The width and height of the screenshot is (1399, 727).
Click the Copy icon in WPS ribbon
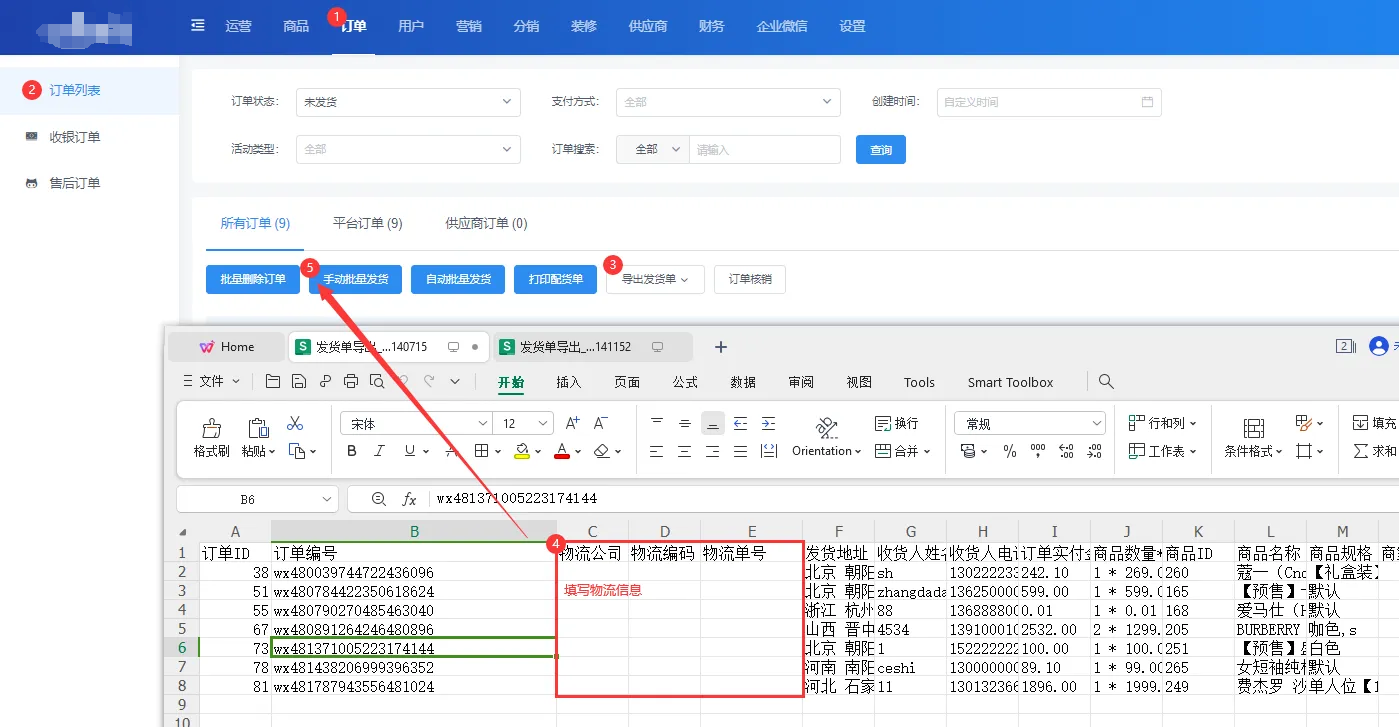[297, 451]
